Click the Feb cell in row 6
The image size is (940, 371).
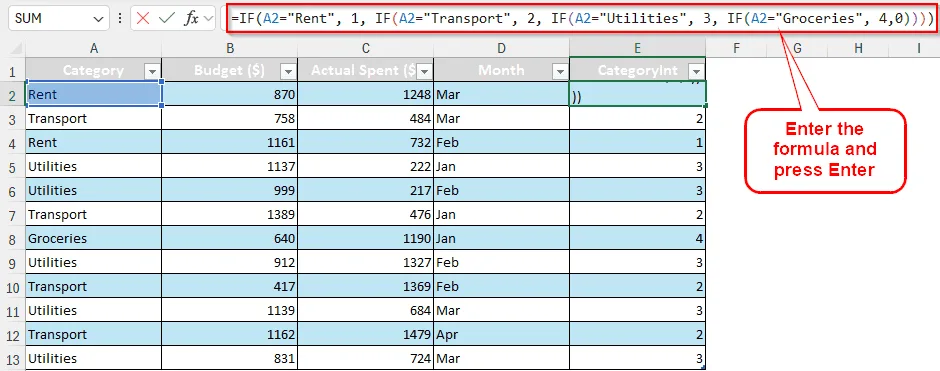pos(501,190)
